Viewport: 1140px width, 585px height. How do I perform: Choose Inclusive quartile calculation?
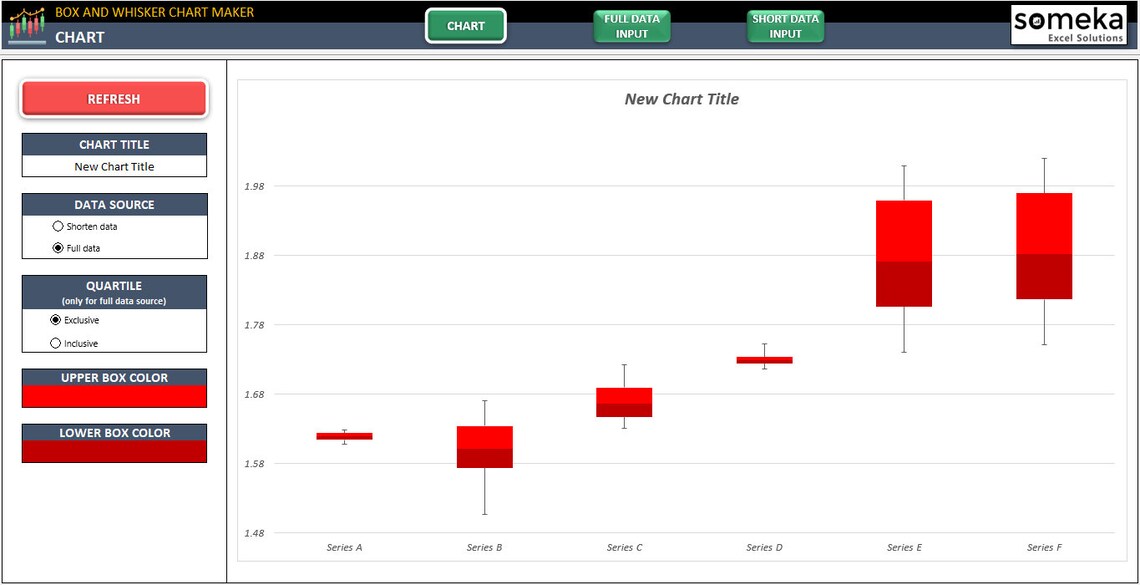pos(58,342)
